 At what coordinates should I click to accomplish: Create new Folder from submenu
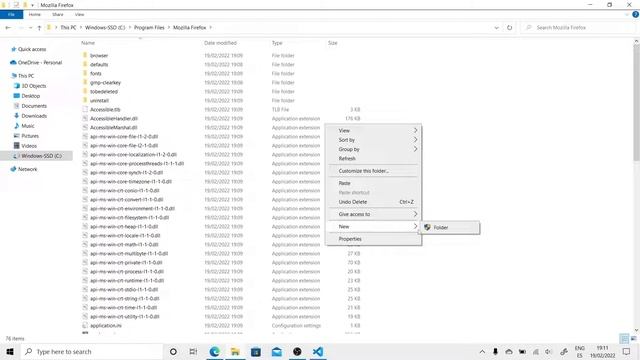click(450, 228)
